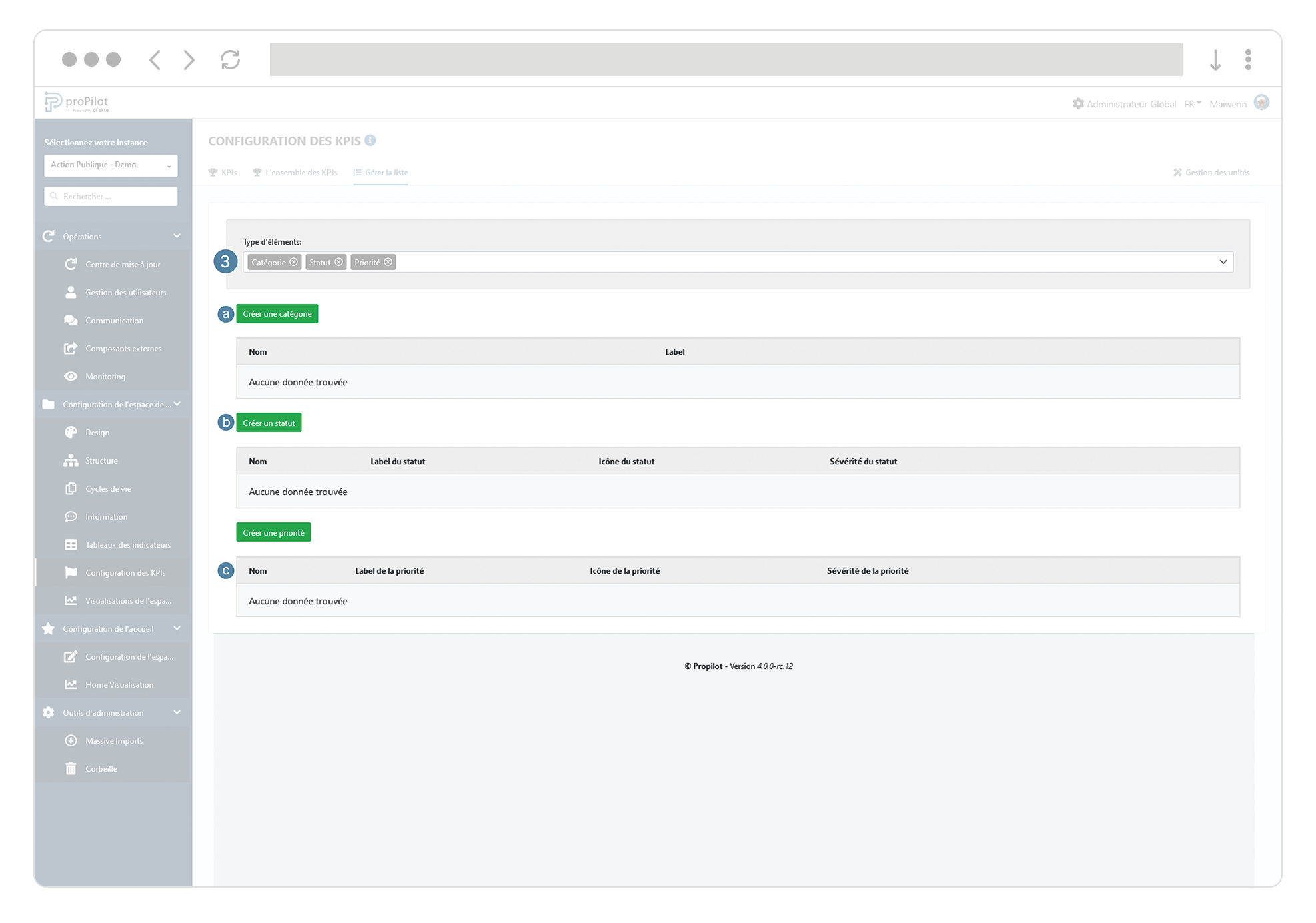Open the Action Publique - Demo instance selector
Image resolution: width=1316 pixels, height=923 pixels.
pos(110,165)
